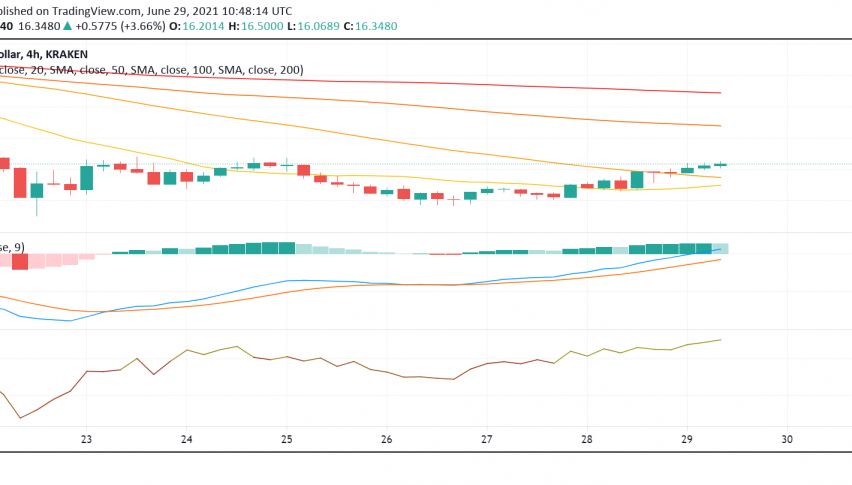Click date 29 on the time axis

pos(687,439)
